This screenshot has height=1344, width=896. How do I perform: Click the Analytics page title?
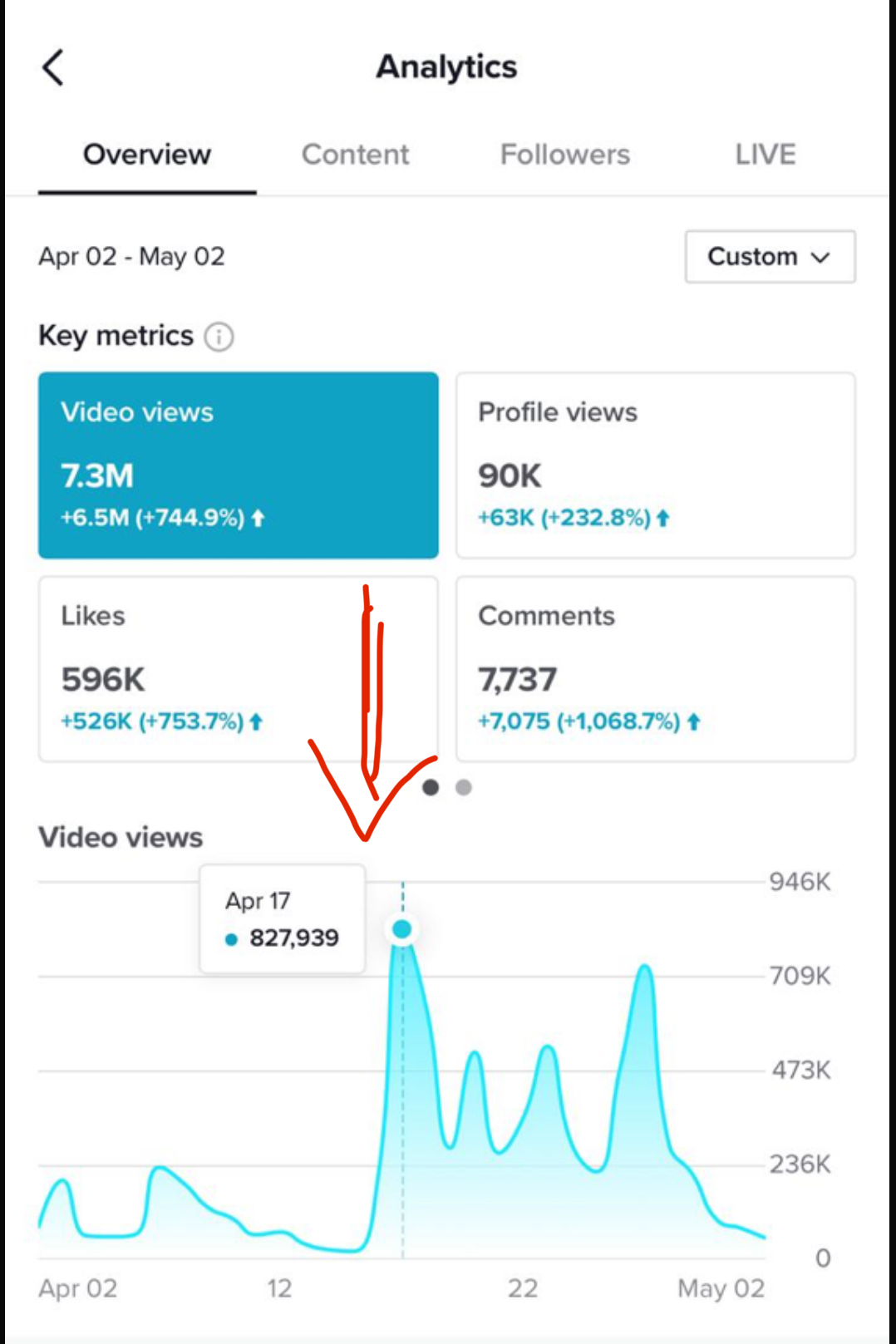click(446, 67)
